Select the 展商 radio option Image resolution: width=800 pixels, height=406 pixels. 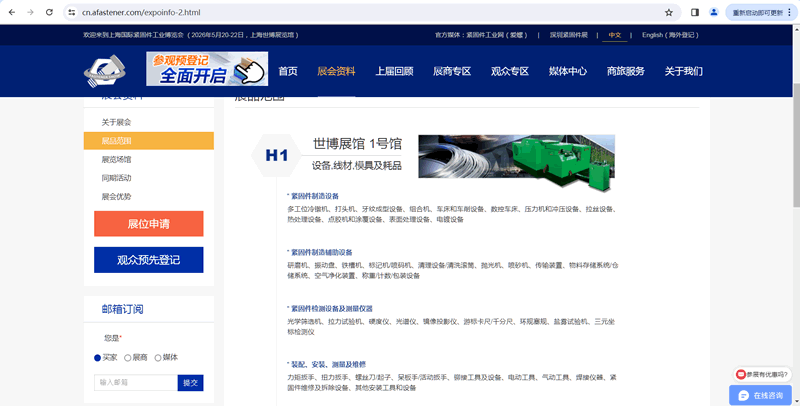point(128,357)
